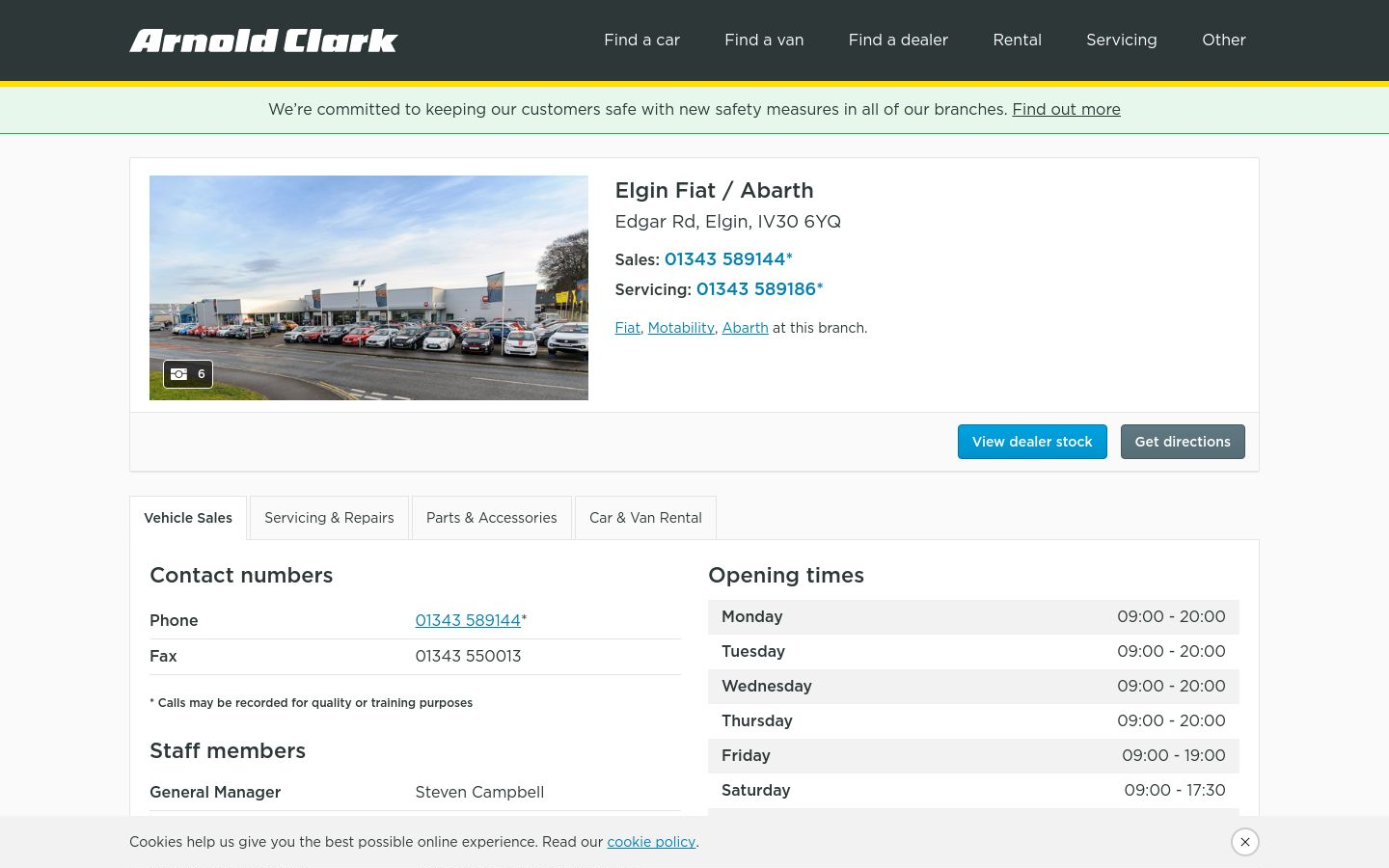Click the address Edgar Rd, Elgin, IV30 6YQ

(x=727, y=222)
